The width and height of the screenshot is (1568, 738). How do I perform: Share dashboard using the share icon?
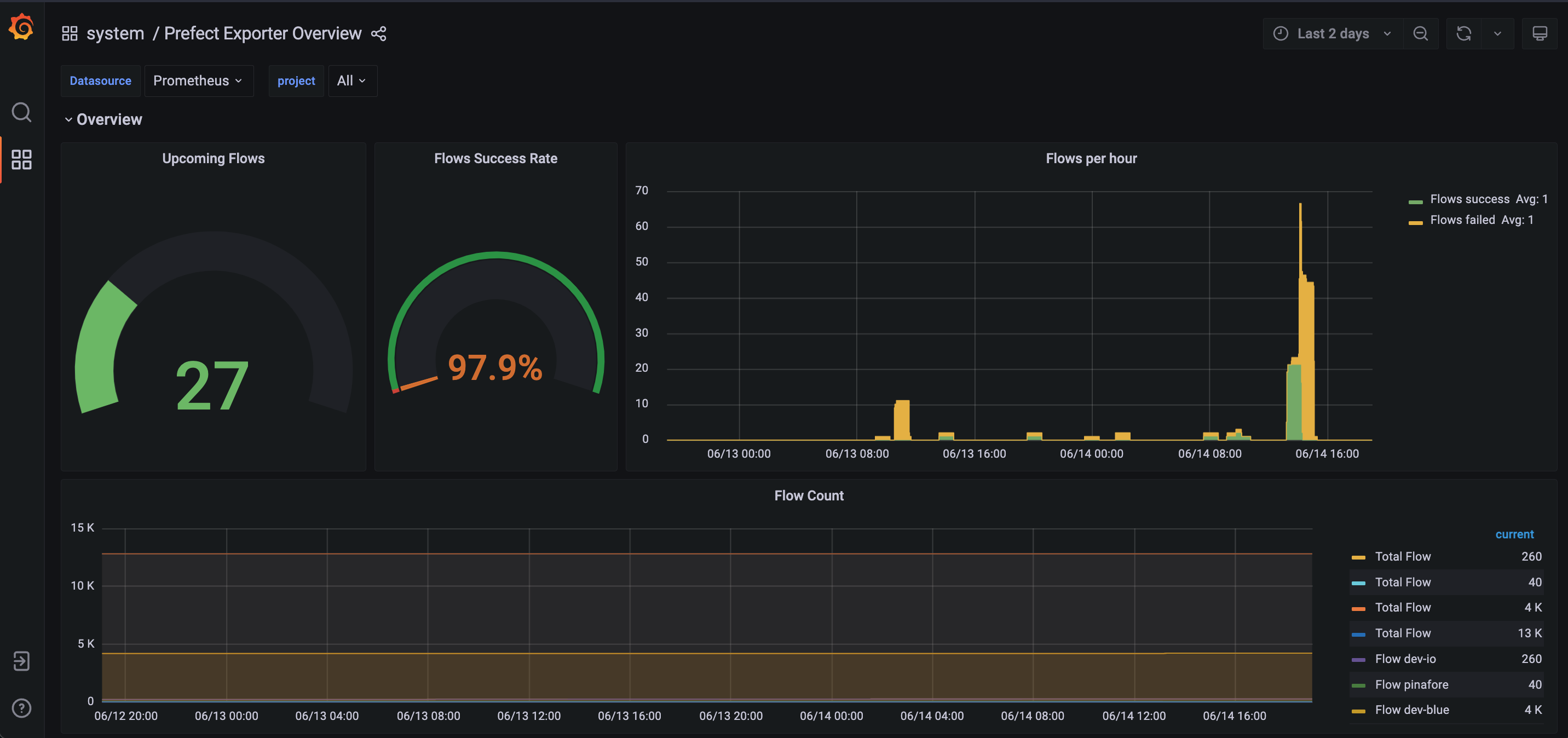pos(379,33)
